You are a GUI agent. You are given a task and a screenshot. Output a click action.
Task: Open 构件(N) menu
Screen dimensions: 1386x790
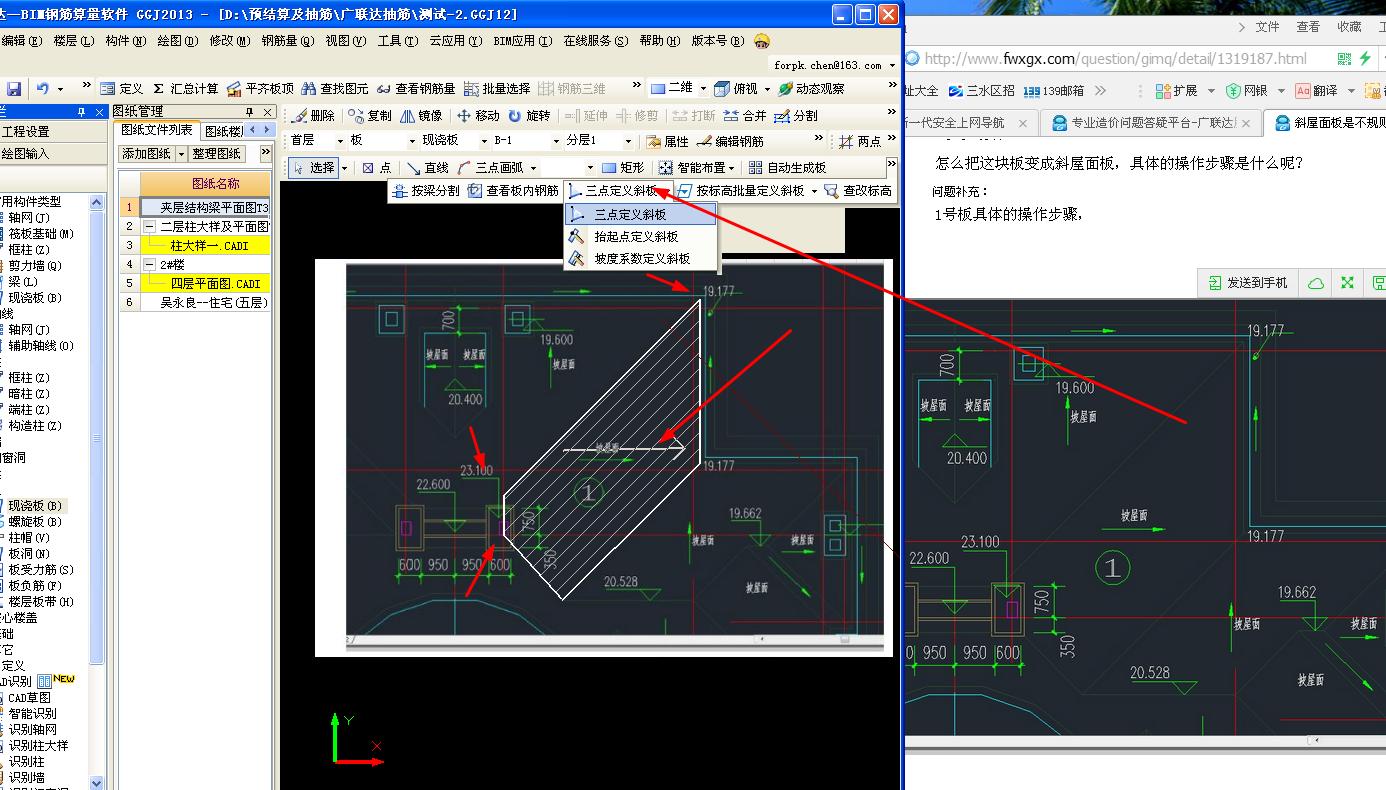tap(125, 41)
